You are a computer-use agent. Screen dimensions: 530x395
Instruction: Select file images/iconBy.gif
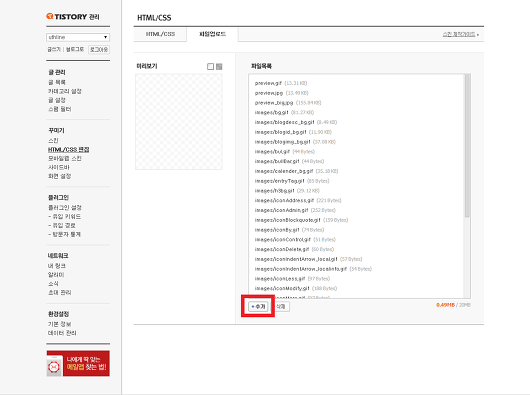tap(289, 230)
